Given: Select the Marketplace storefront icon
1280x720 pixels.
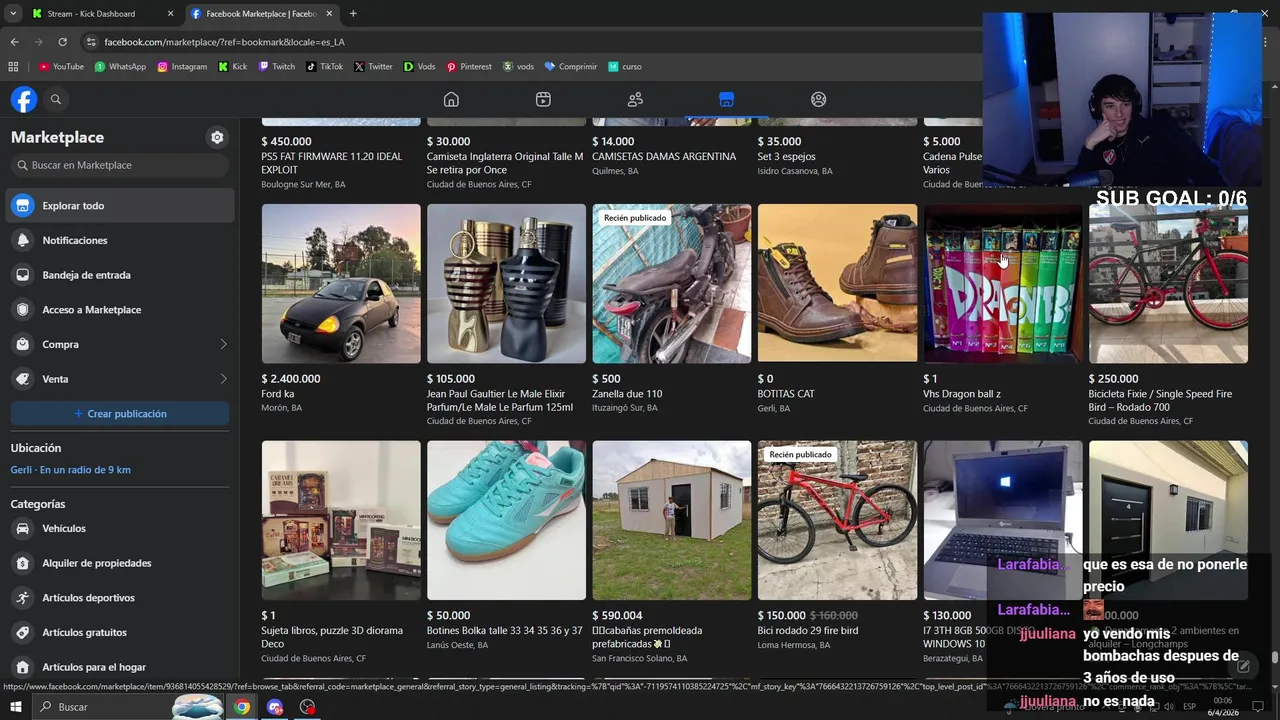Looking at the screenshot, I should [727, 99].
